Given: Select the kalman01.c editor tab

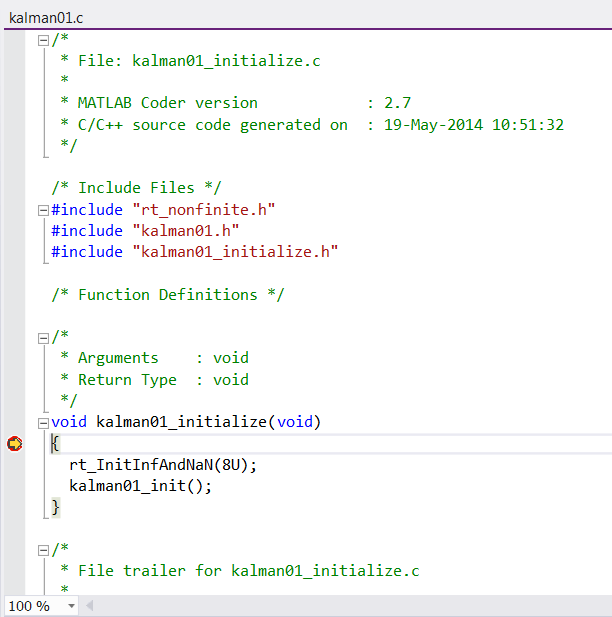Looking at the screenshot, I should (x=46, y=18).
